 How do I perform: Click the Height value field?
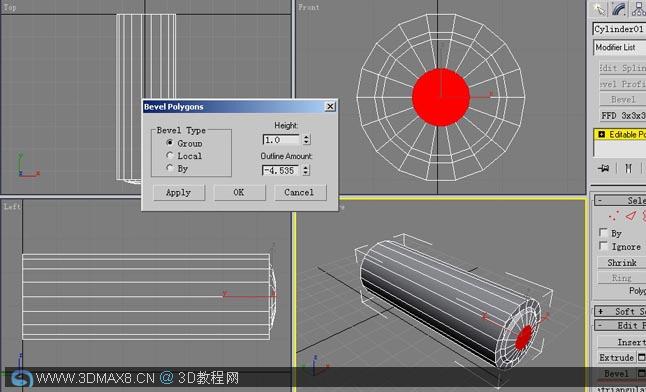point(282,140)
